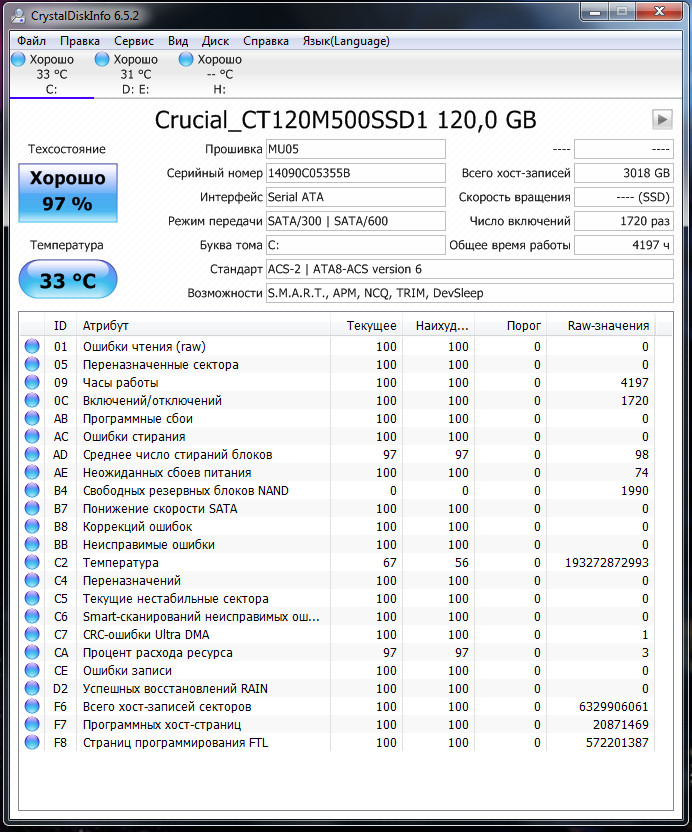Viewport: 692px width, 832px height.
Task: Click status orb for AE Неожиданных сбоев питания
Action: point(32,472)
